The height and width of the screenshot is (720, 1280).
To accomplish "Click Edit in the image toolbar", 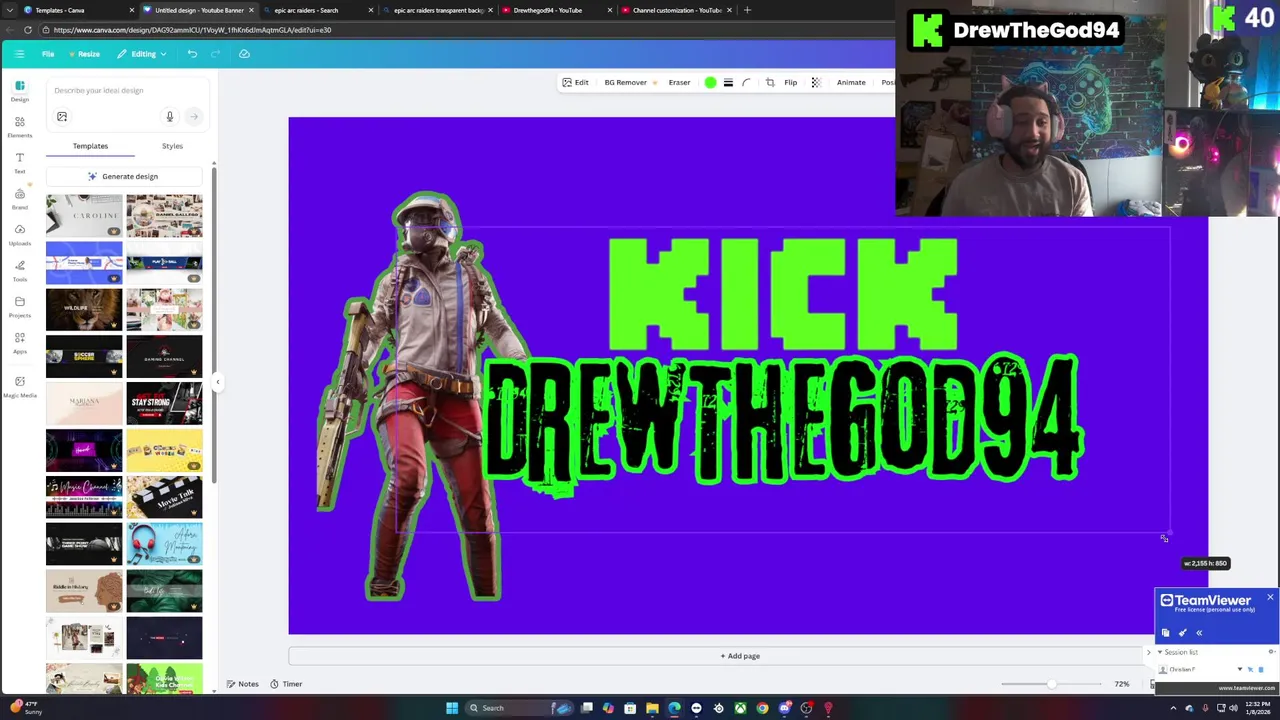I will pos(575,83).
